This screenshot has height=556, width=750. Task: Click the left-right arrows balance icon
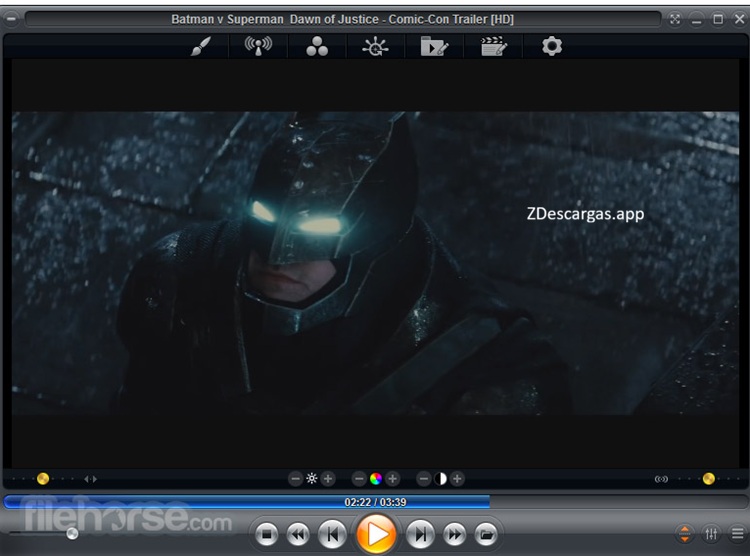(90, 479)
